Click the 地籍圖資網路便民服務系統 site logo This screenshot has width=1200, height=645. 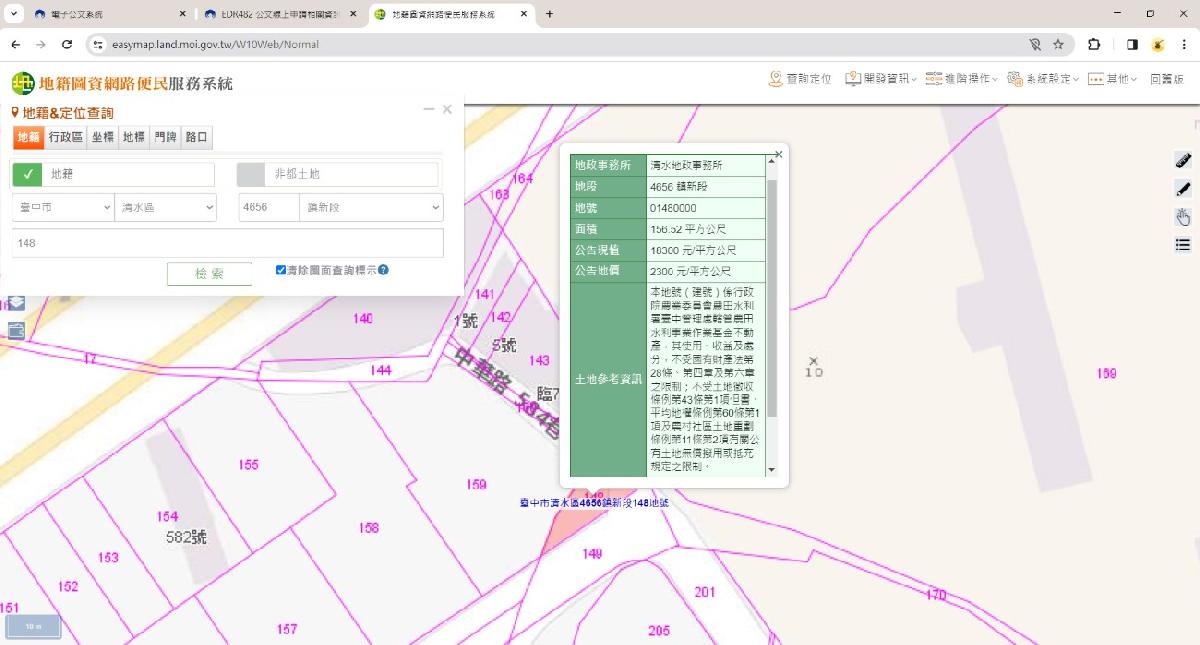pos(122,83)
